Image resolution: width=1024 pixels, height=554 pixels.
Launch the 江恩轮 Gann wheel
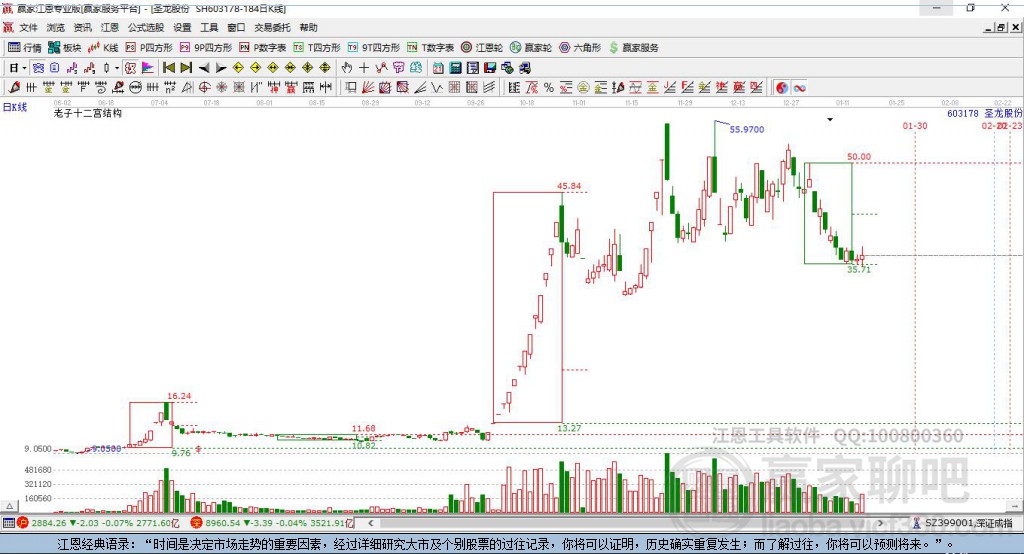(482, 48)
